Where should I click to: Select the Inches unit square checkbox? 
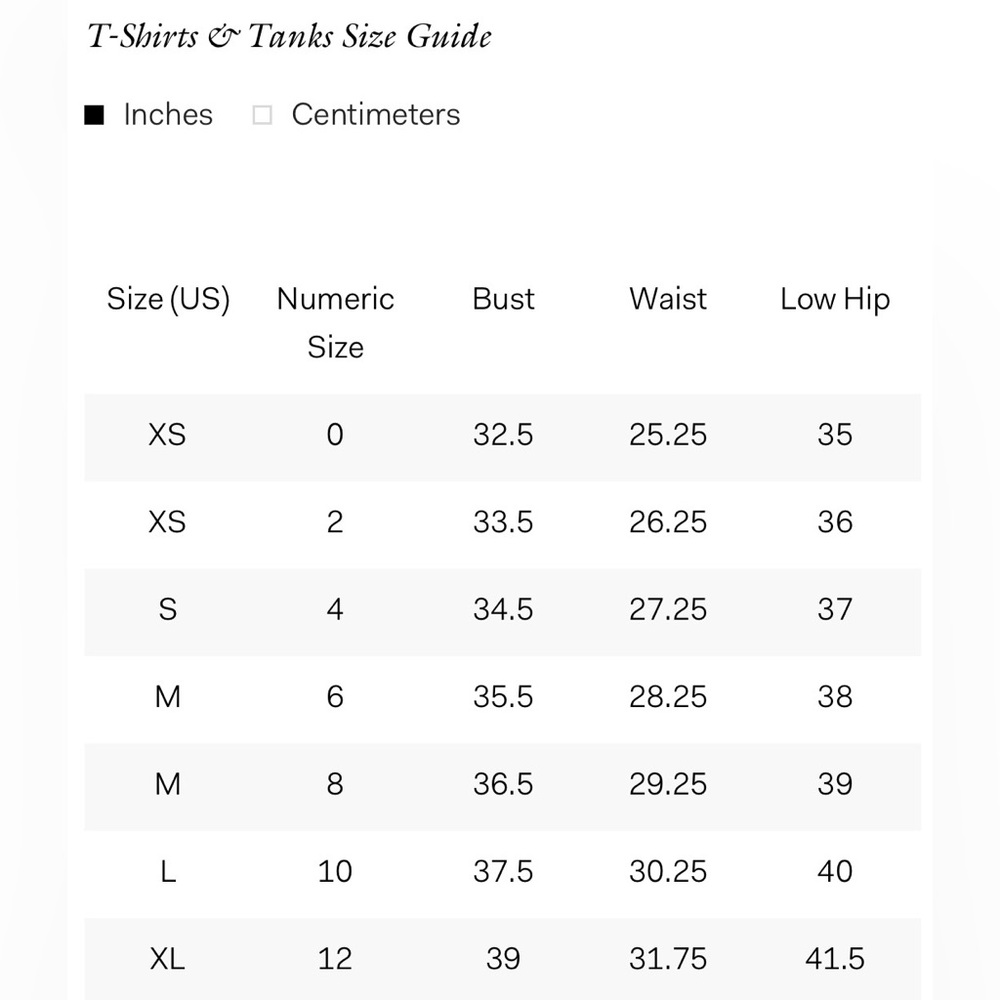tap(94, 115)
